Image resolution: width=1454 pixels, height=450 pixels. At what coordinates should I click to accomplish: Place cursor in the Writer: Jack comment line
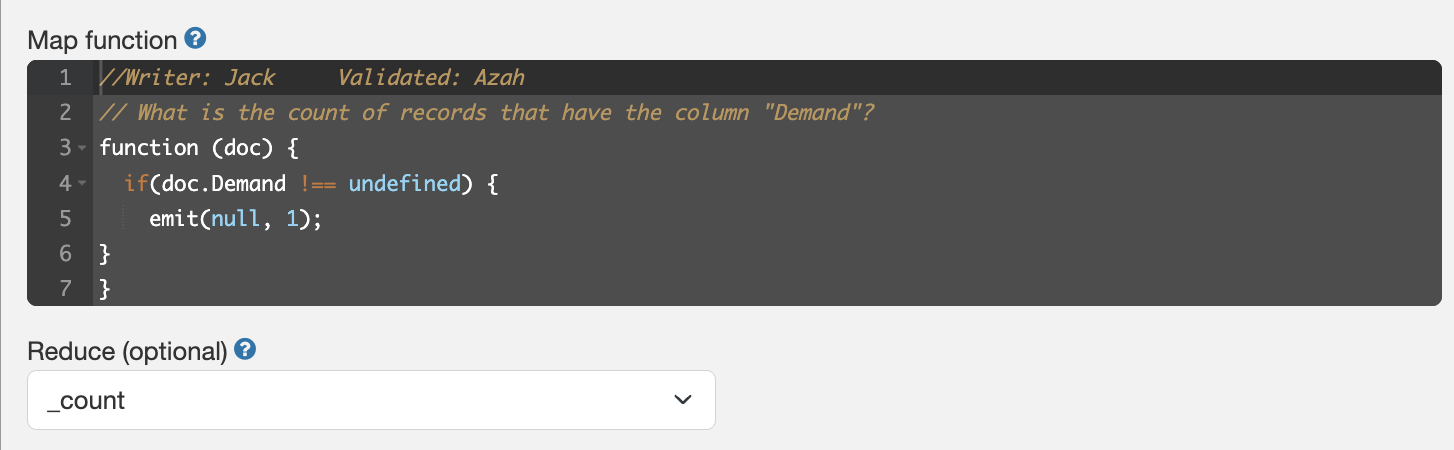312,78
